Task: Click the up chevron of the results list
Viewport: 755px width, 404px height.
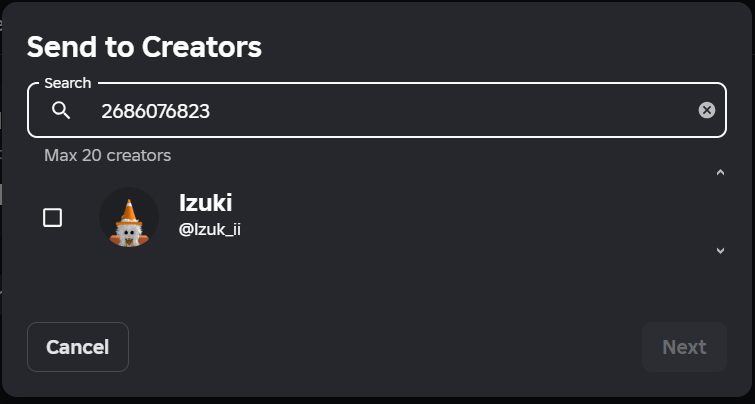Action: (x=720, y=172)
